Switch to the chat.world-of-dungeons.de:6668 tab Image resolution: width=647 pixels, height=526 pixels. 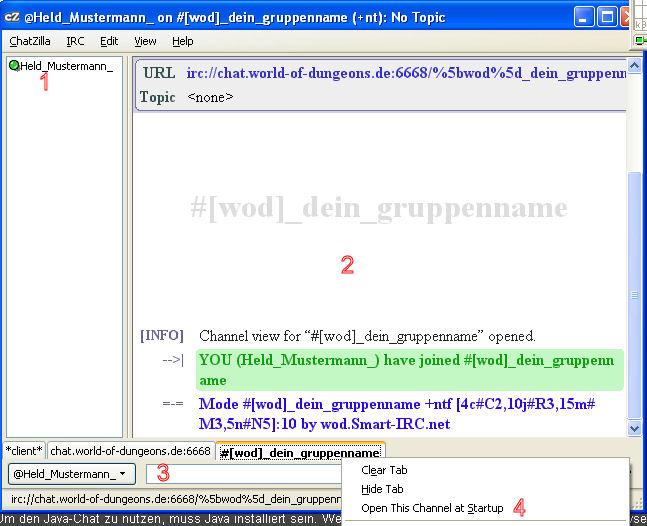tap(130, 451)
